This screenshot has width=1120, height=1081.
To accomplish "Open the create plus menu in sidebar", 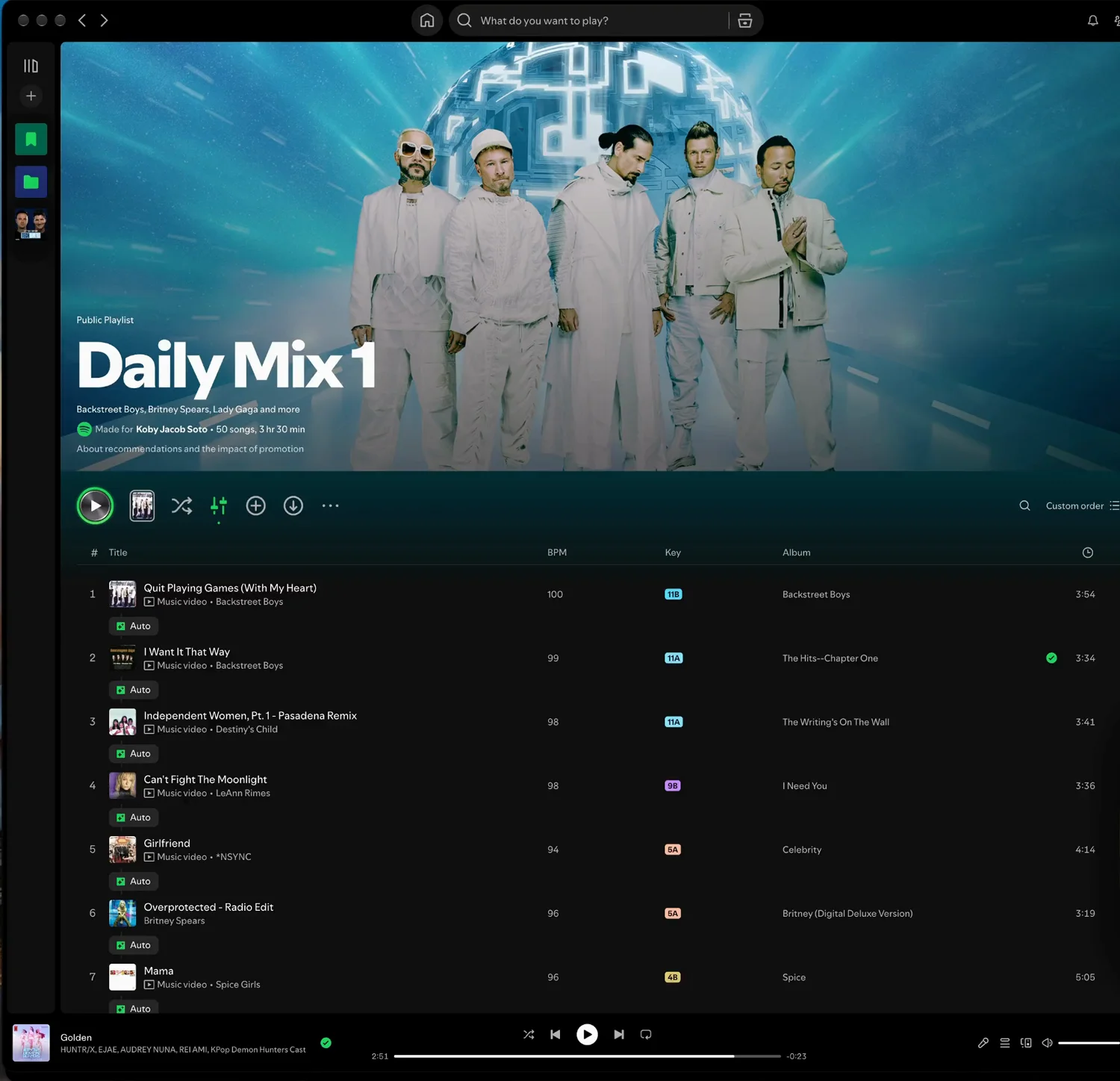I will [x=31, y=96].
